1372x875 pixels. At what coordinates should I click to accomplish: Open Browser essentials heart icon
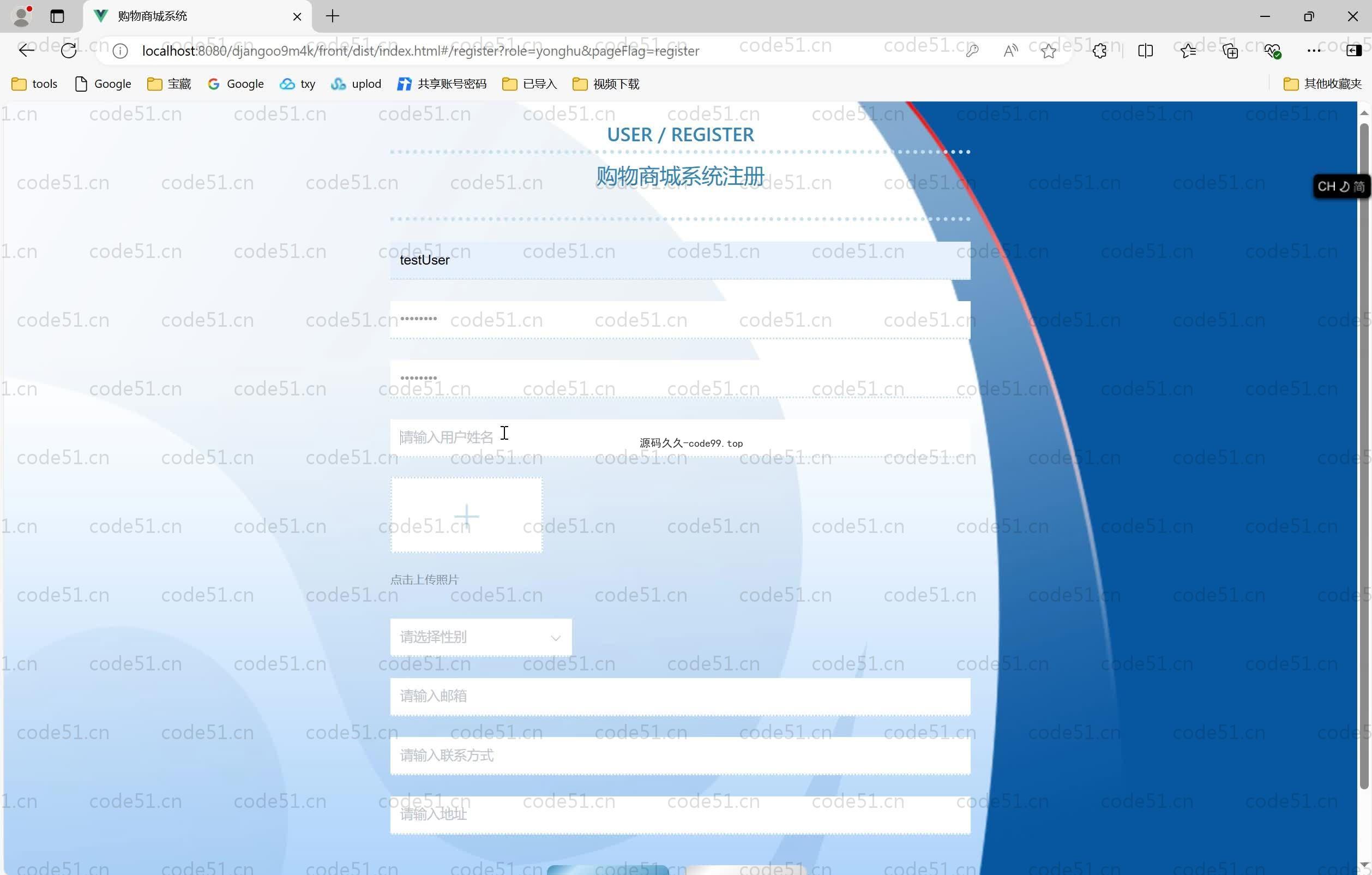pos(1272,51)
